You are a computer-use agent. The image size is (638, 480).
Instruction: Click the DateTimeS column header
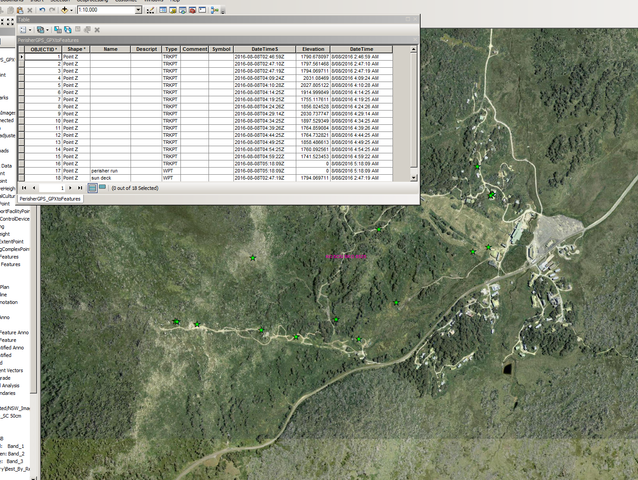(264, 49)
